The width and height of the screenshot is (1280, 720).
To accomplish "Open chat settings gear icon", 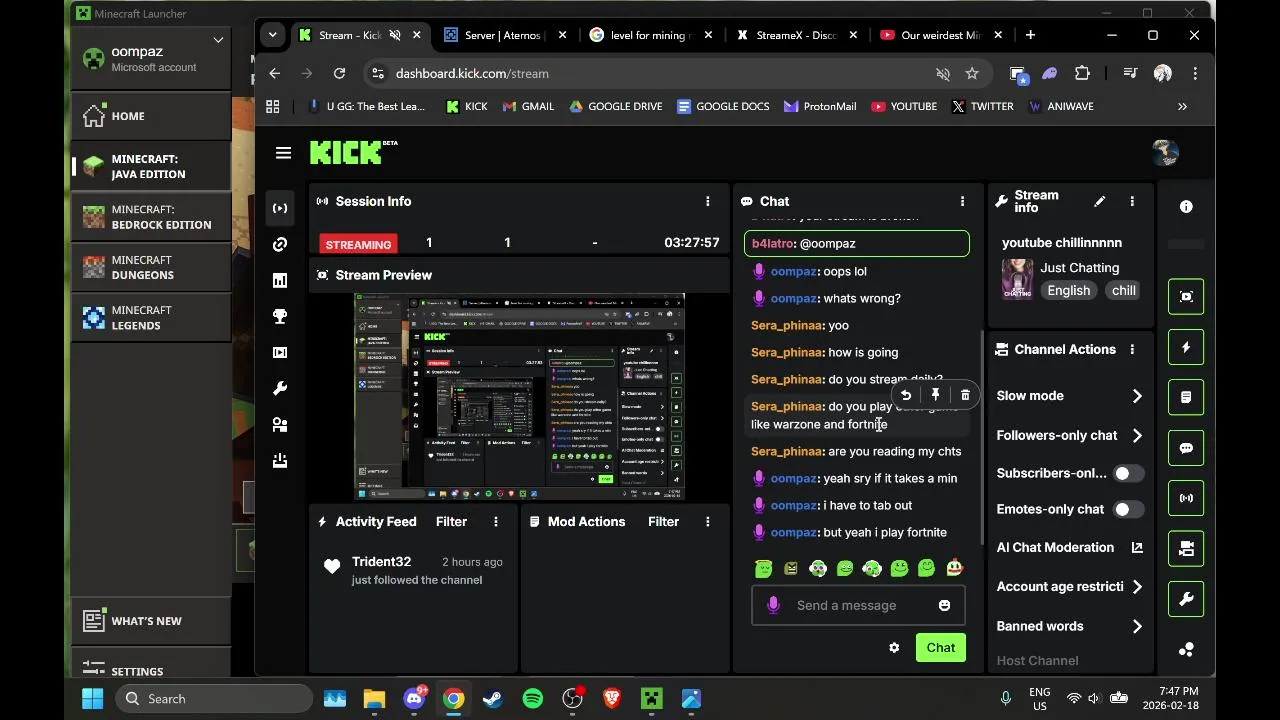I will [894, 647].
